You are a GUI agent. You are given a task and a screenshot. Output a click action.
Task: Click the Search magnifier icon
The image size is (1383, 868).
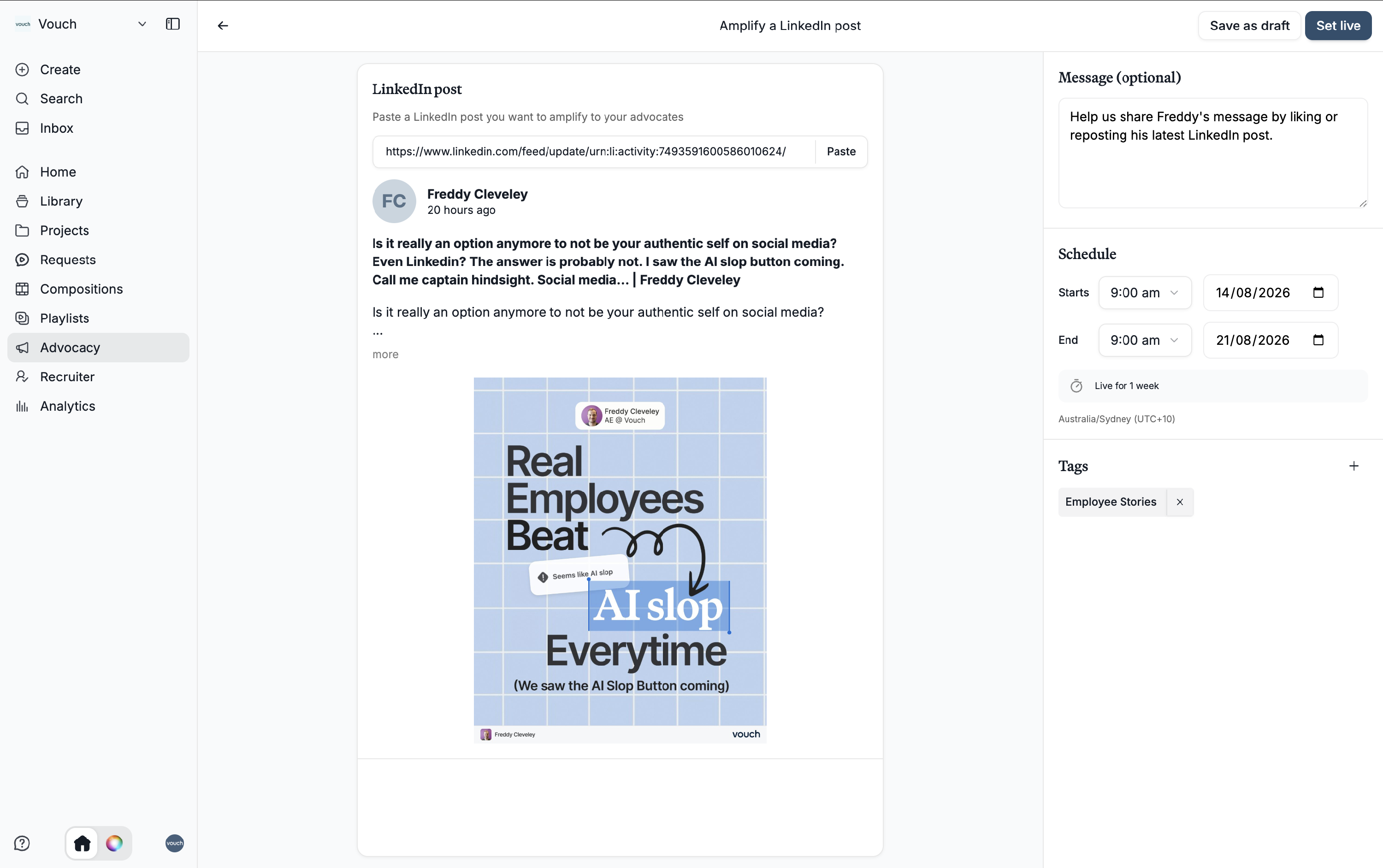[22, 99]
